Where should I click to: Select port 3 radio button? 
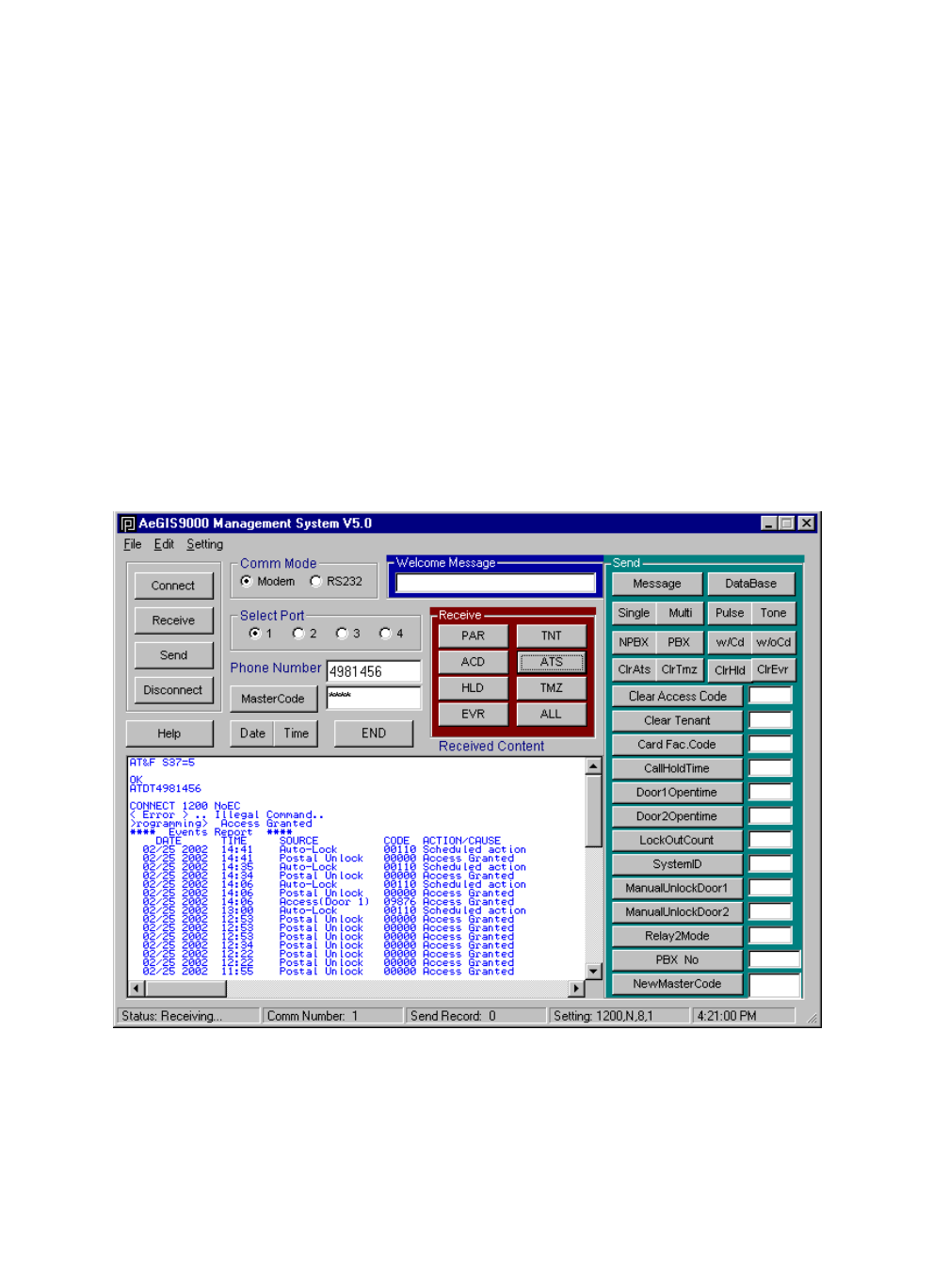click(x=342, y=634)
